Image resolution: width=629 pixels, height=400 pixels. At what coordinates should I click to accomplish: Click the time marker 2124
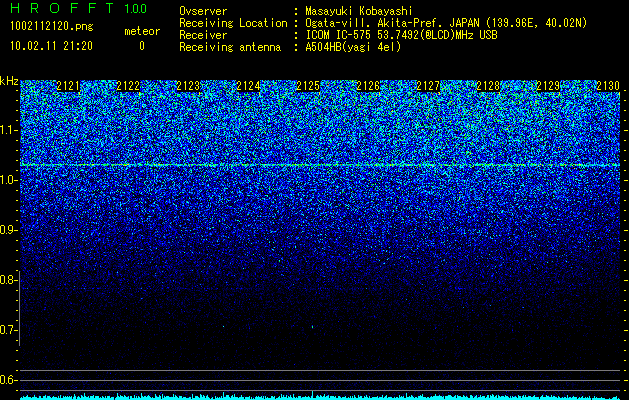coord(248,86)
